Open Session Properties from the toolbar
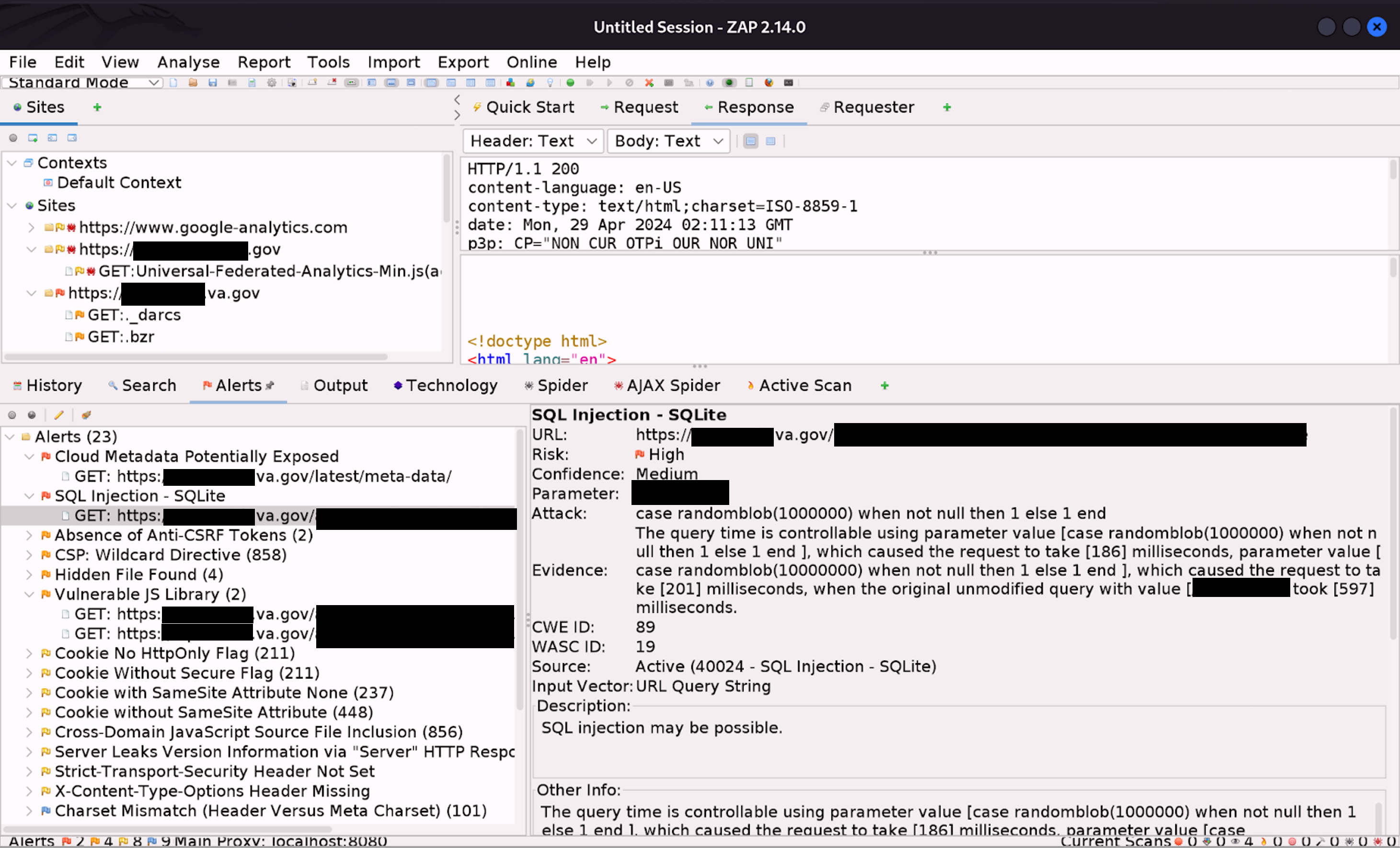 [x=252, y=82]
